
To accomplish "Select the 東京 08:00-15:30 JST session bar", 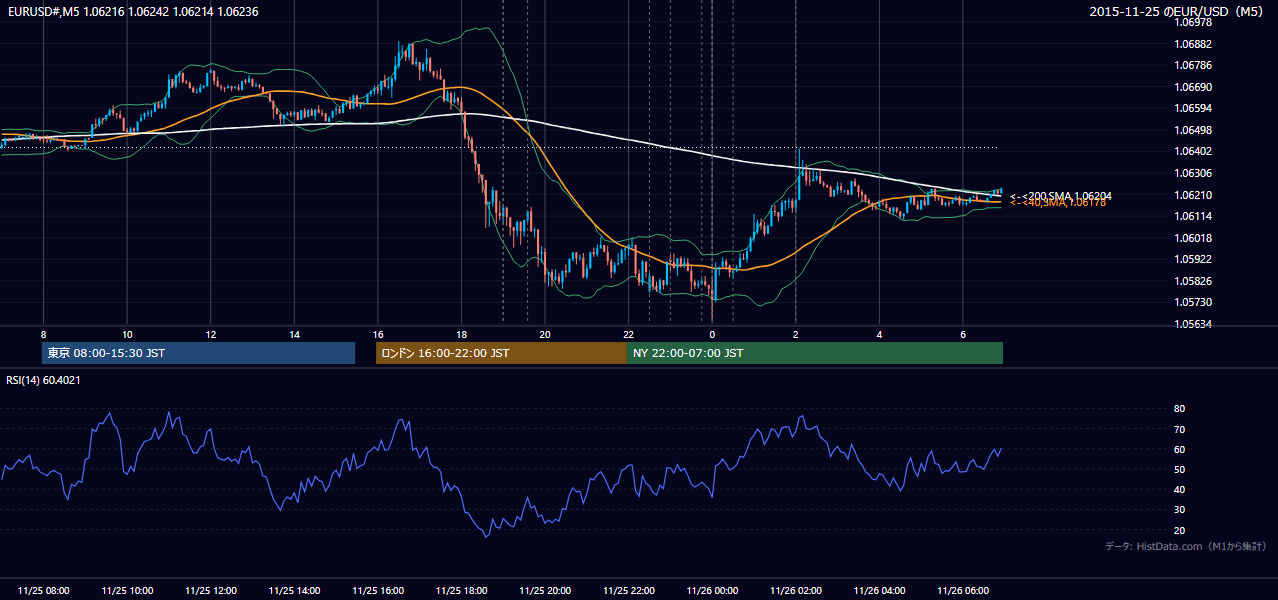I will coord(199,353).
